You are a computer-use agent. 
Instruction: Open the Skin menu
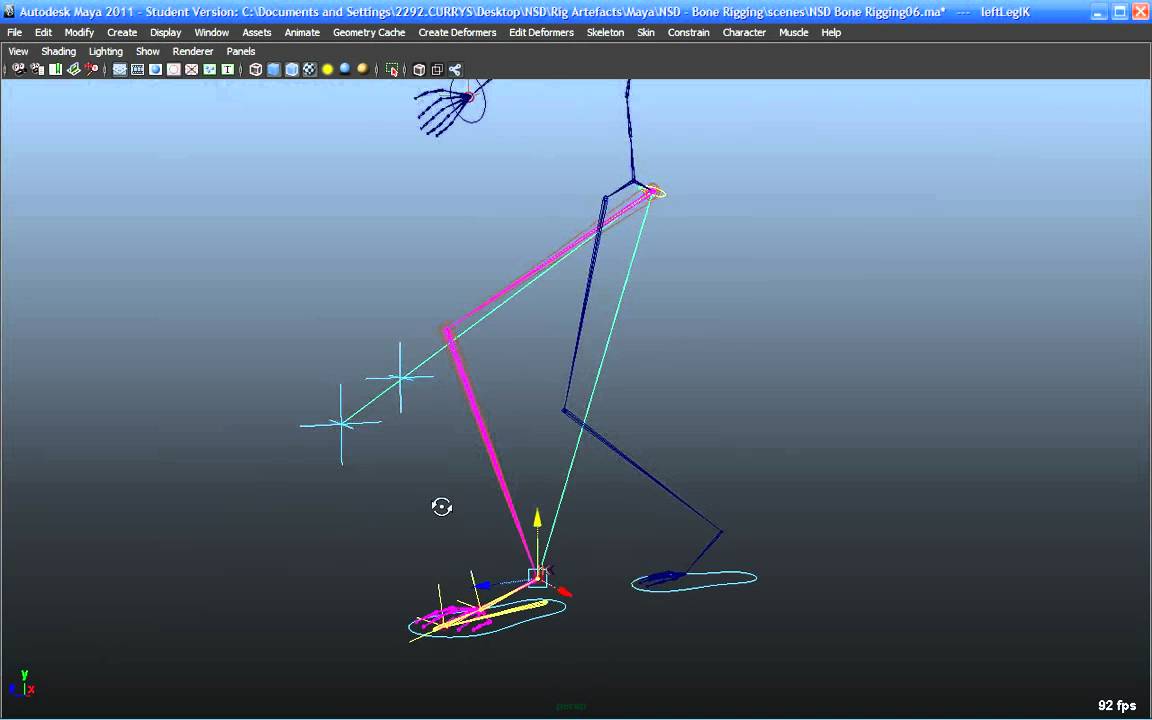click(x=645, y=32)
